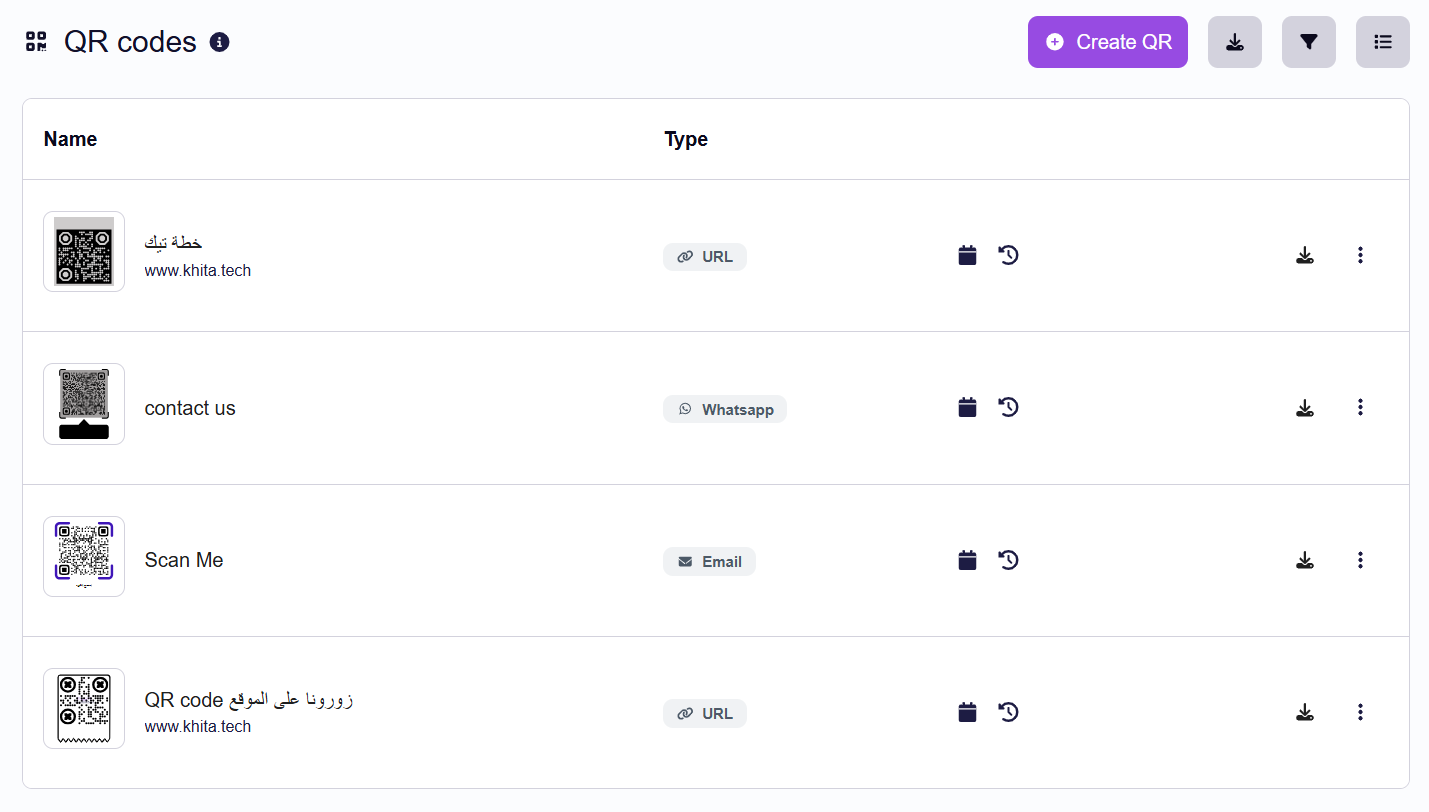Open the Scan Me QR code name

[184, 560]
